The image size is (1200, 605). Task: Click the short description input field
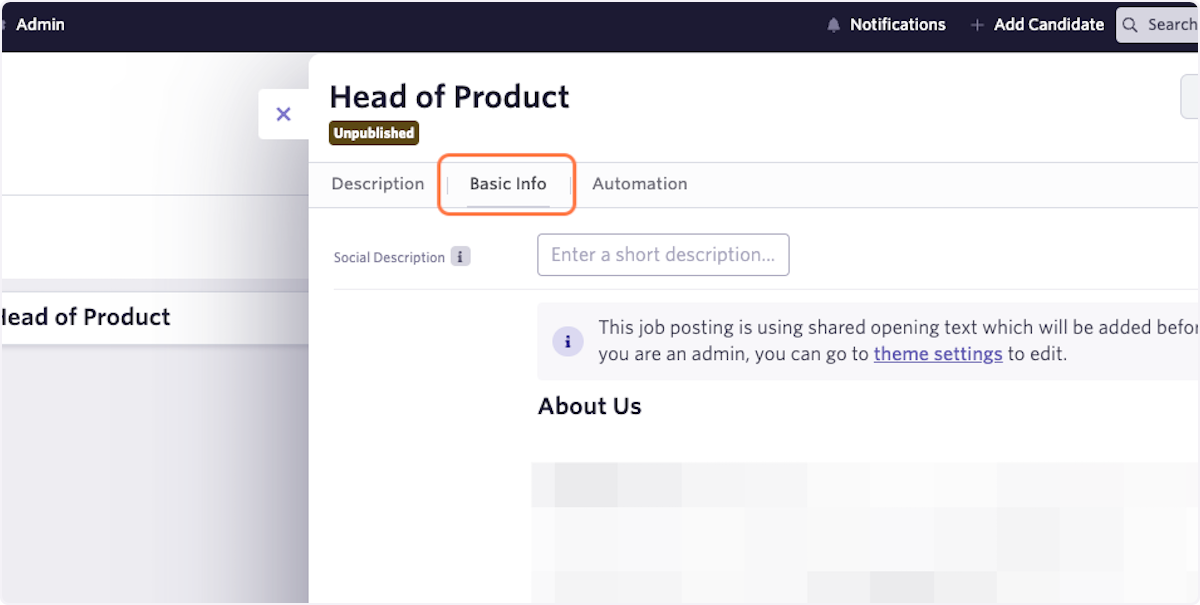tap(663, 255)
